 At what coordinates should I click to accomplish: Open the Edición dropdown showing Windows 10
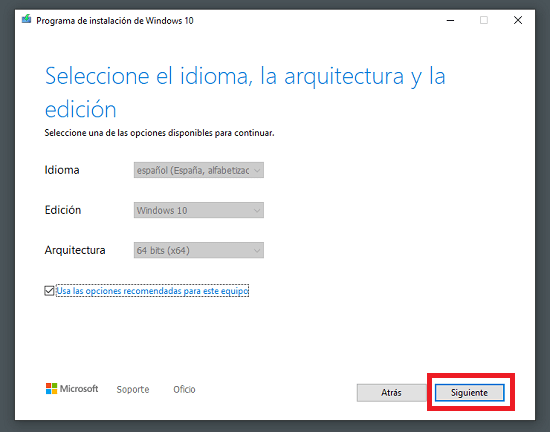tap(199, 210)
